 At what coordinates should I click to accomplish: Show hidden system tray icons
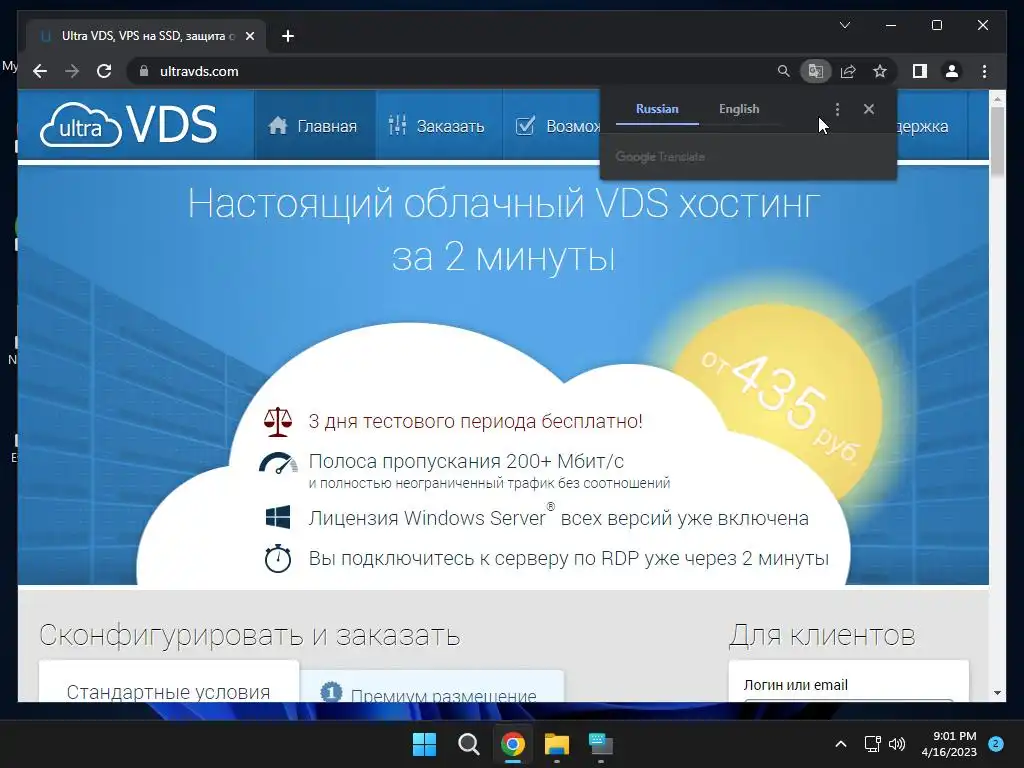pos(841,744)
